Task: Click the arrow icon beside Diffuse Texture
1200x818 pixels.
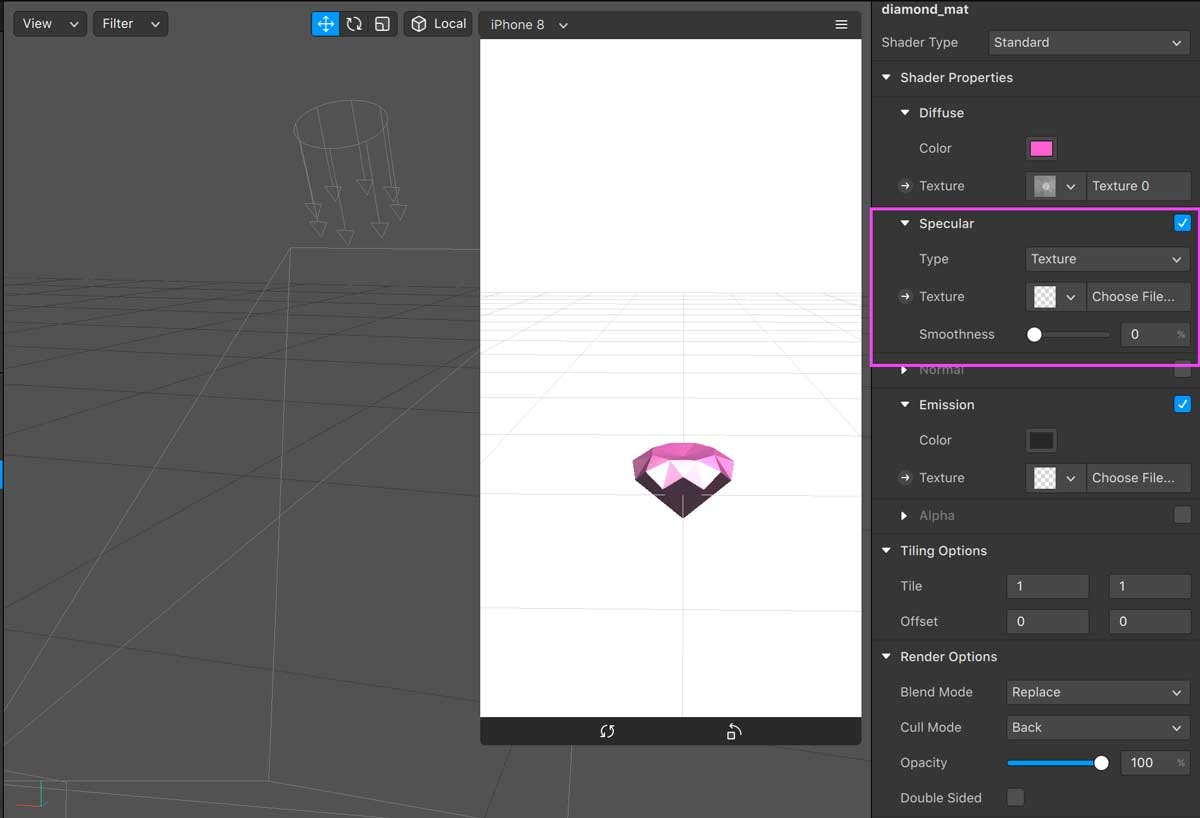Action: pos(905,186)
